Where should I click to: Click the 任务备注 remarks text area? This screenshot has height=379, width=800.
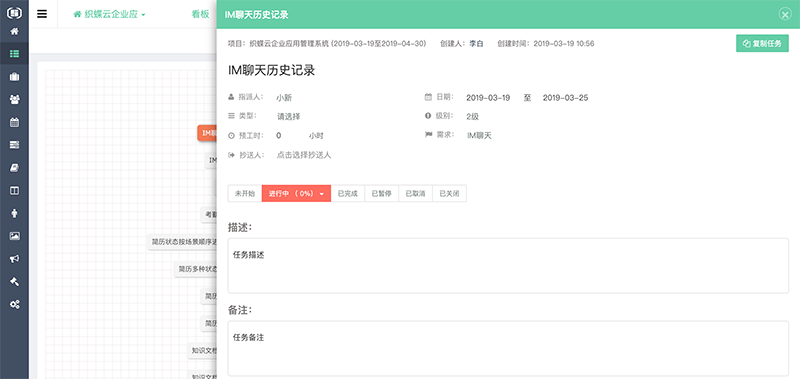point(508,348)
